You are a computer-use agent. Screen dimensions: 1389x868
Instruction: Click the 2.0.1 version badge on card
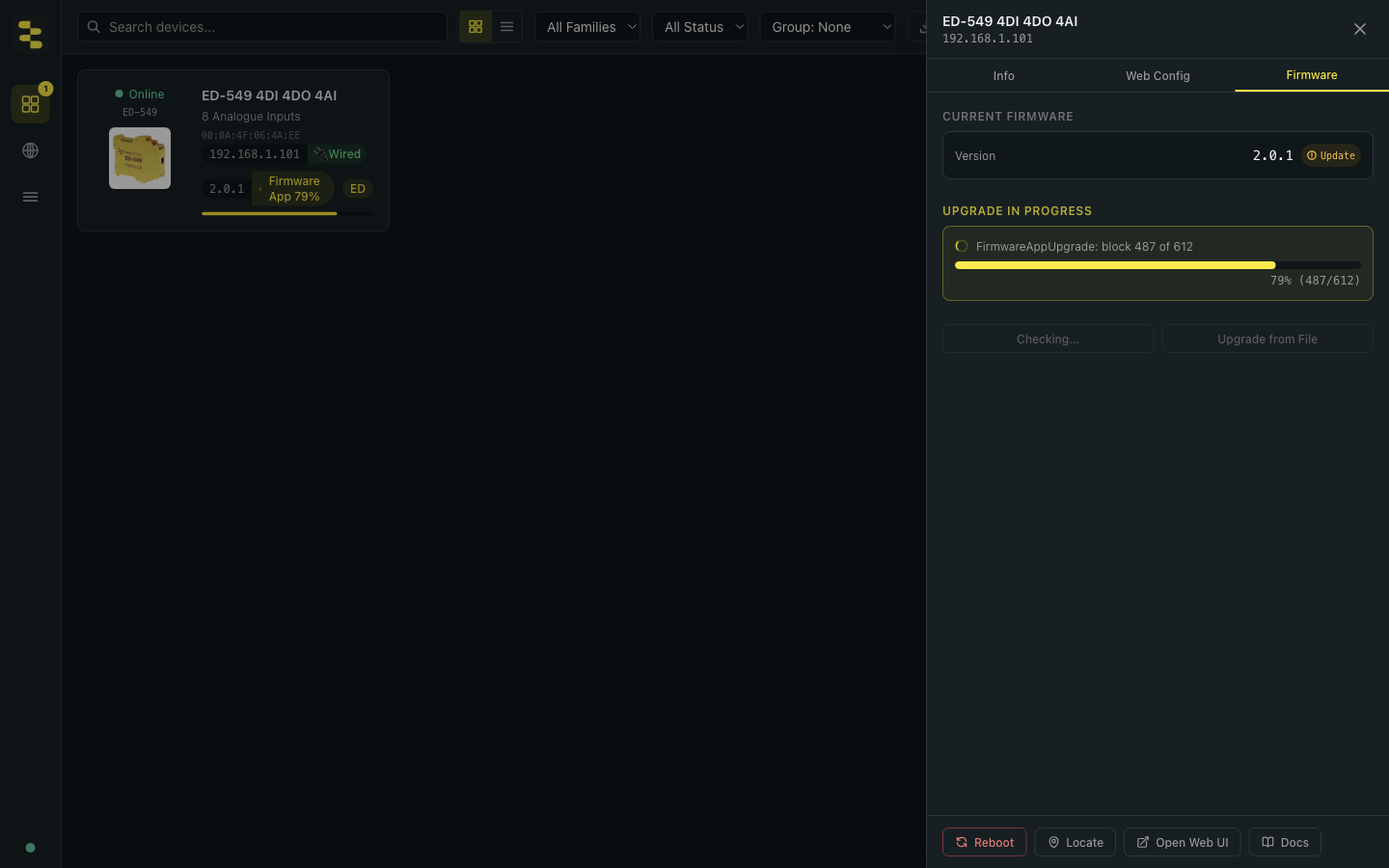tap(227, 189)
